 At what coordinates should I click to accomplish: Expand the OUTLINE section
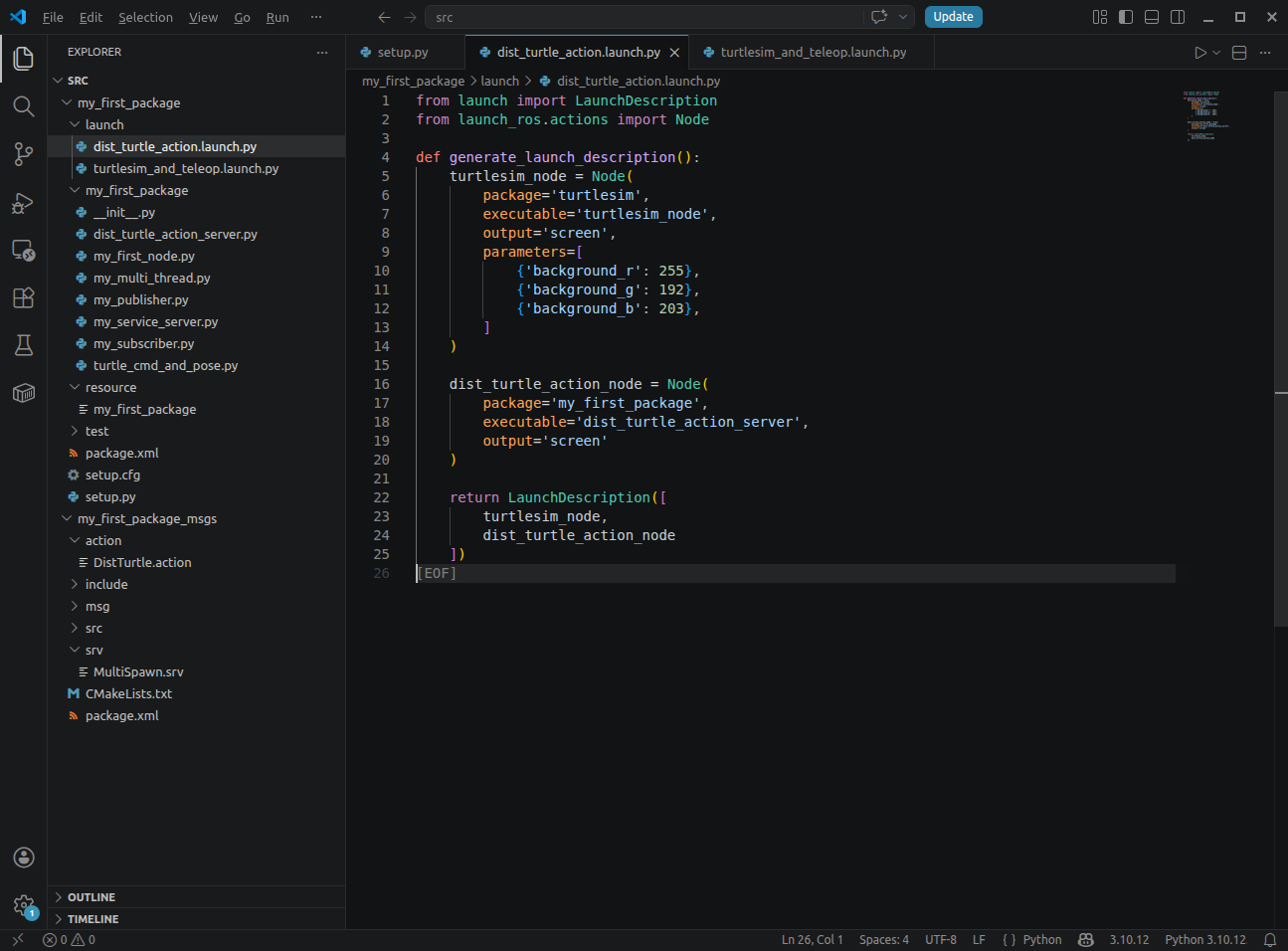pos(197,897)
